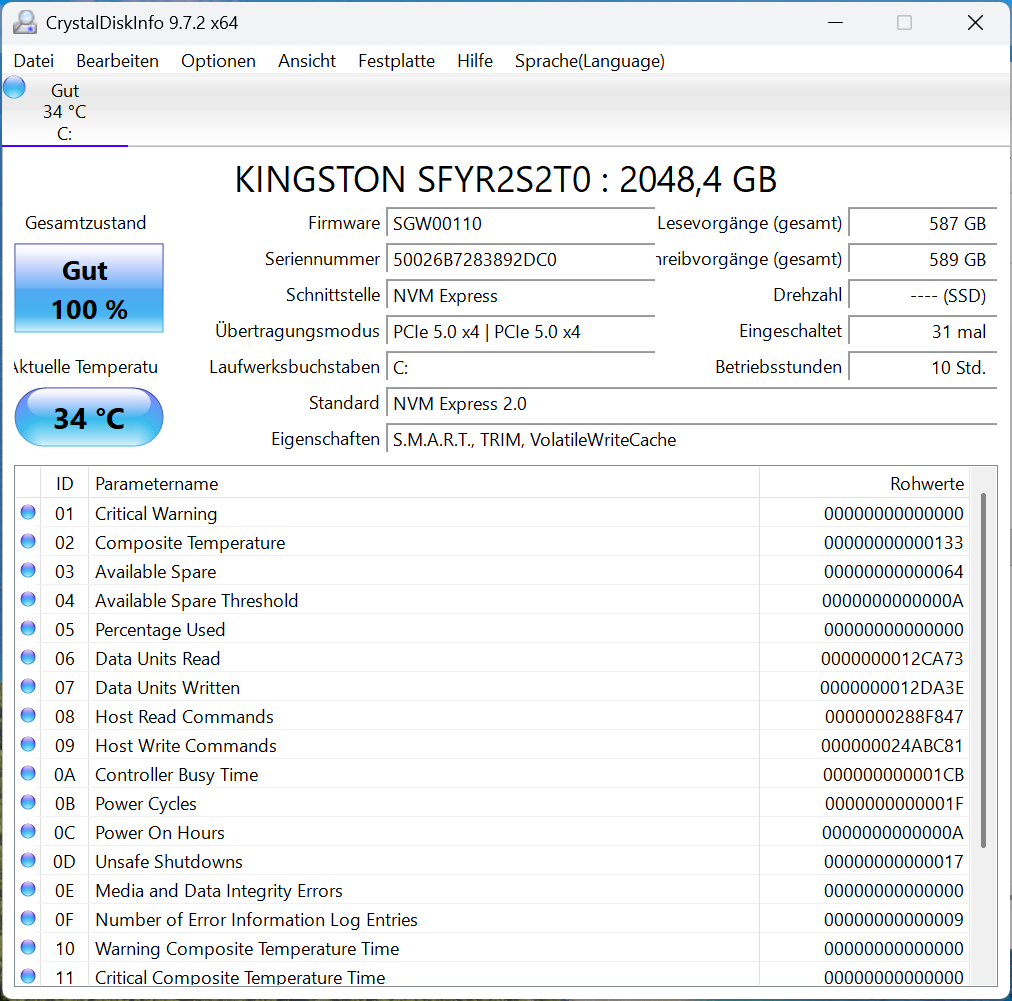Click the Betriebsstunden value 10 Std.
Screen dimensions: 1012x1001
tap(922, 368)
